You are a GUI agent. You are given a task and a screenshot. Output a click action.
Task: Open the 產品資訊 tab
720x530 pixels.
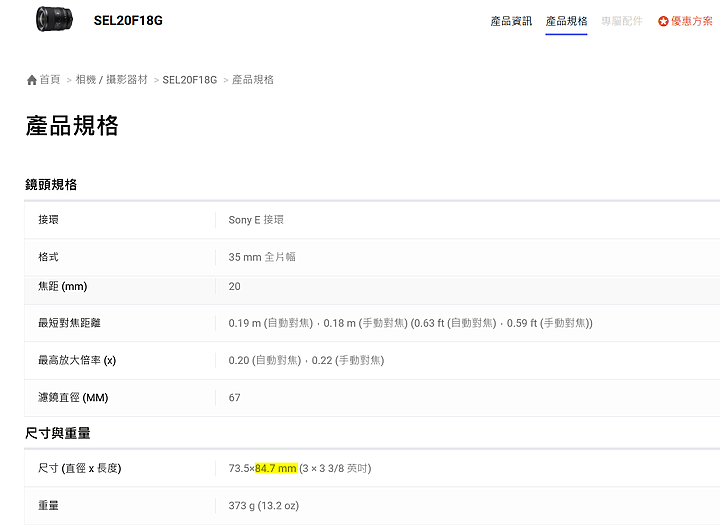point(511,21)
